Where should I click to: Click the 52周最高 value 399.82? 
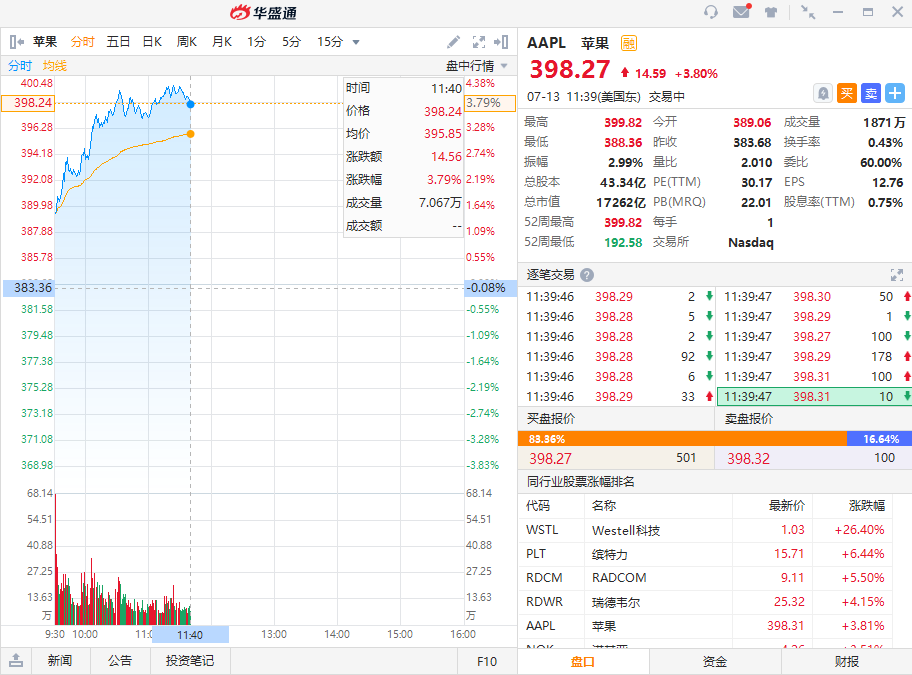pyautogui.click(x=623, y=223)
